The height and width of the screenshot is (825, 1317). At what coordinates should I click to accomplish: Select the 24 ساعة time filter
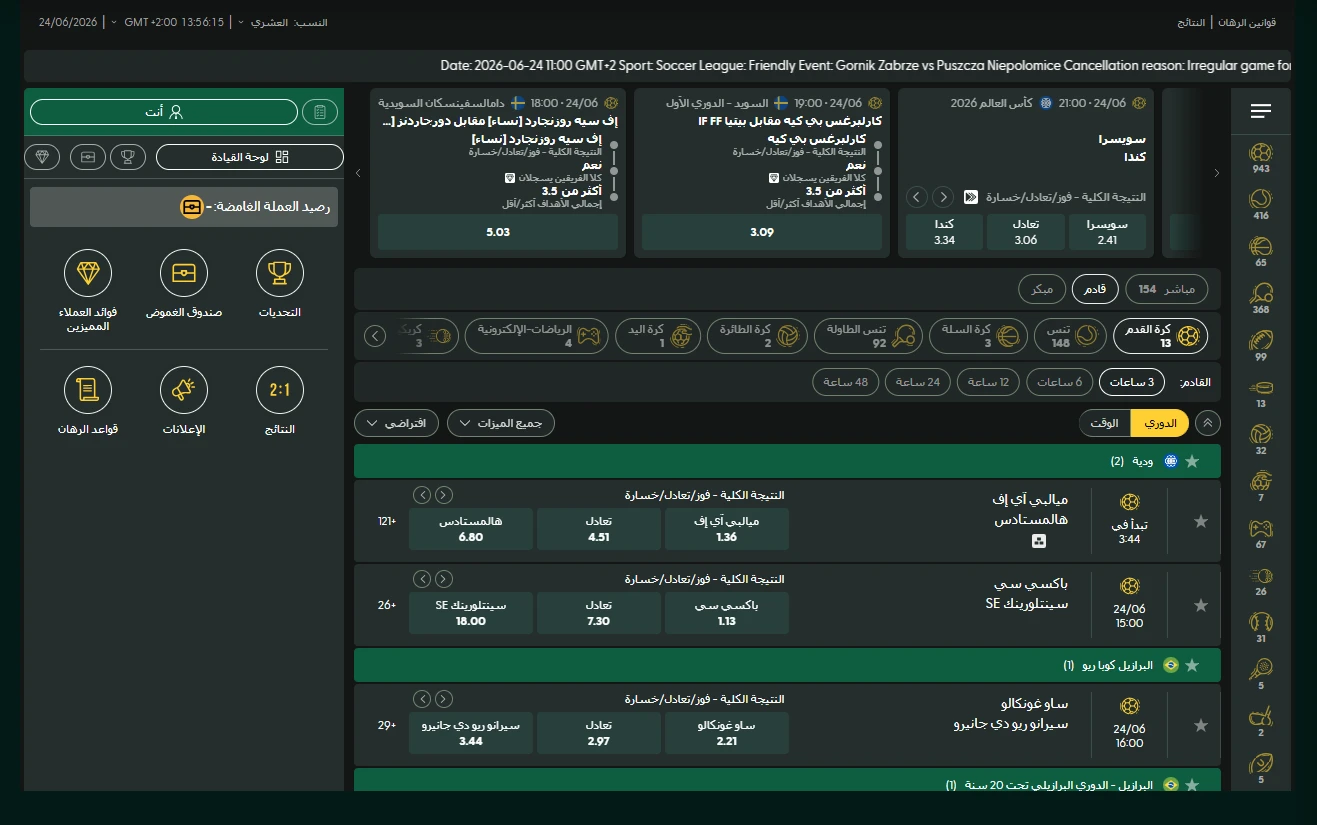pos(918,382)
